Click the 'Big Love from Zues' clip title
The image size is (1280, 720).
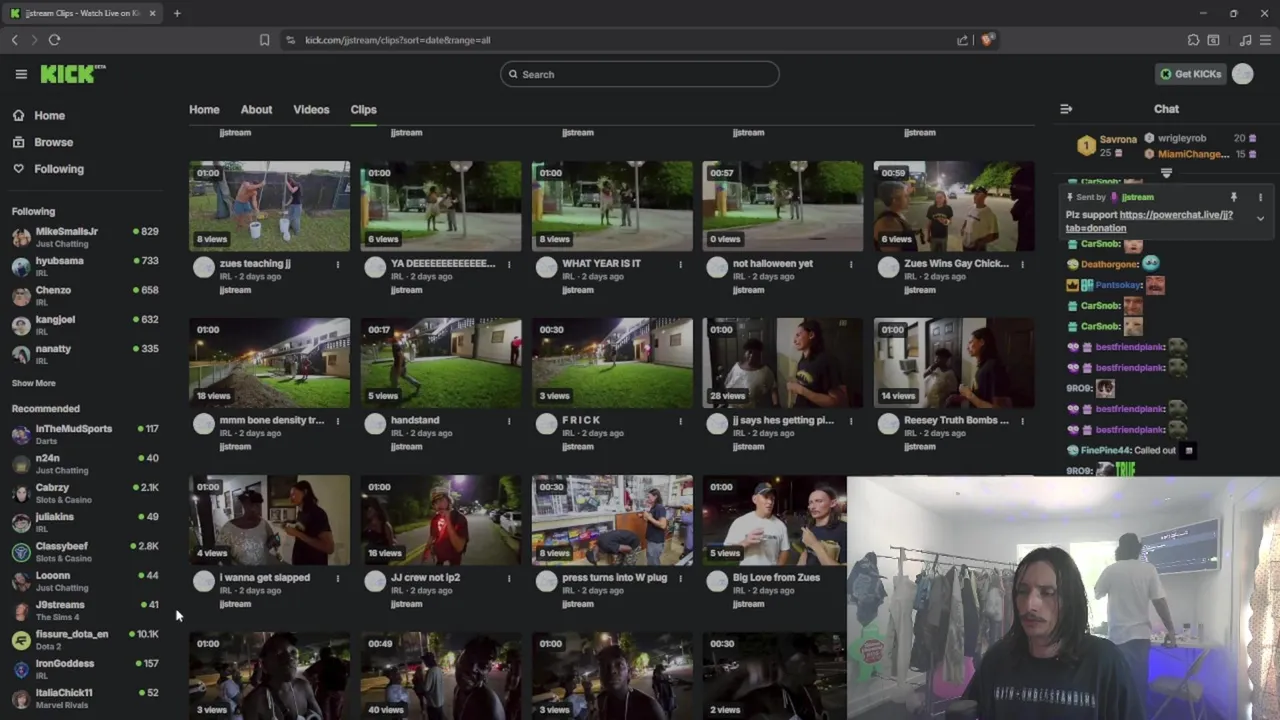pos(776,578)
